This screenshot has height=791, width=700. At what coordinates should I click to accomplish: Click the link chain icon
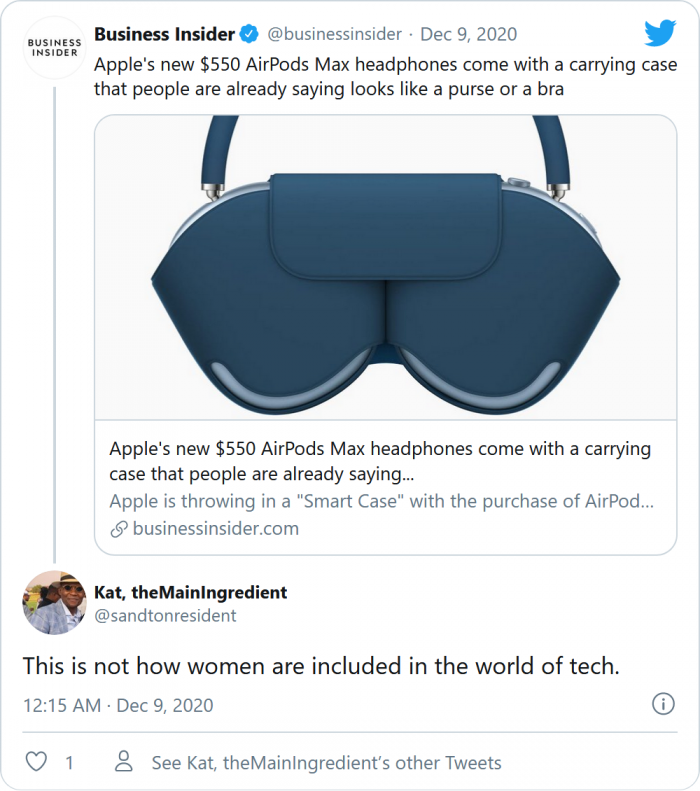click(x=118, y=529)
